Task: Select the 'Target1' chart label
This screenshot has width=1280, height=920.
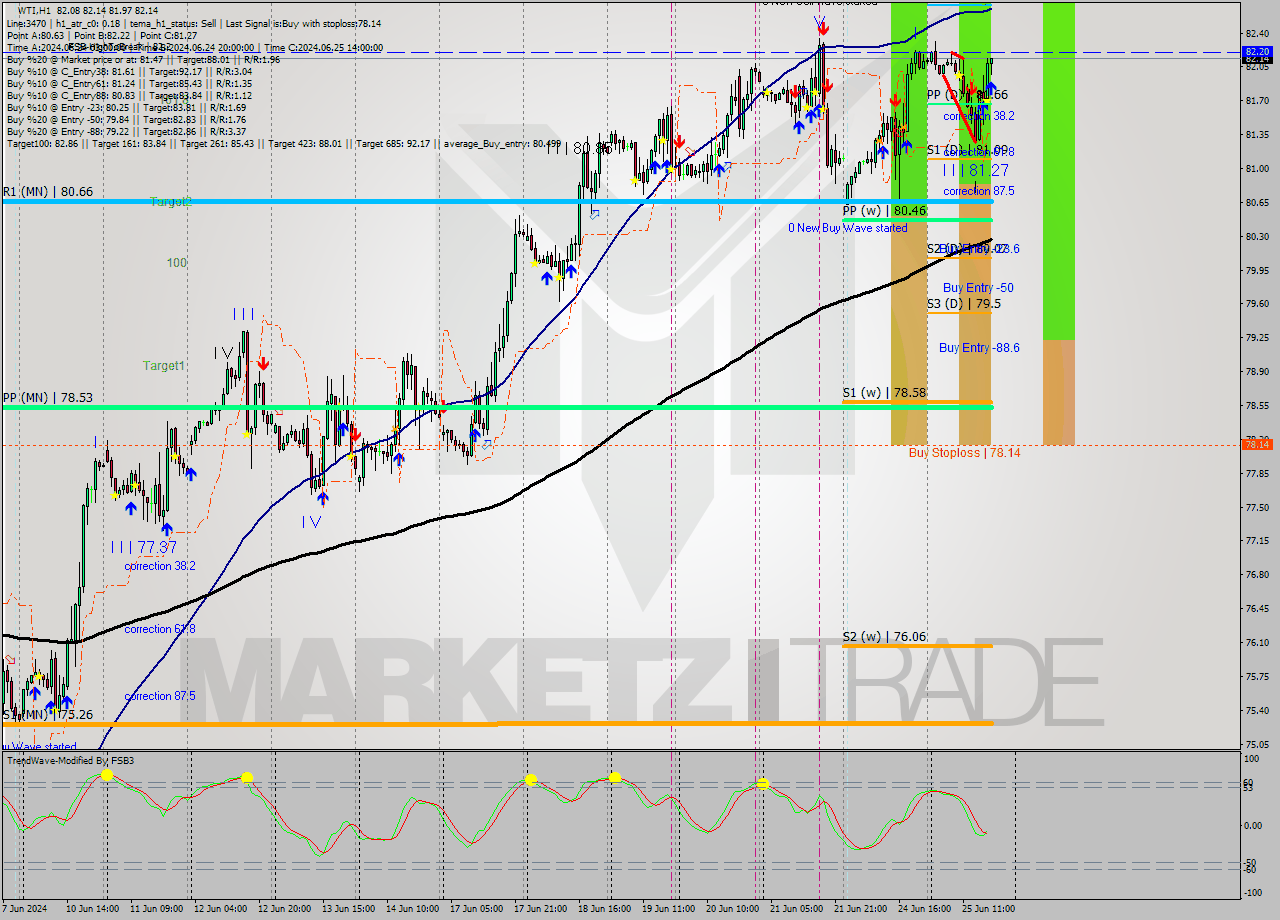Action: (163, 366)
